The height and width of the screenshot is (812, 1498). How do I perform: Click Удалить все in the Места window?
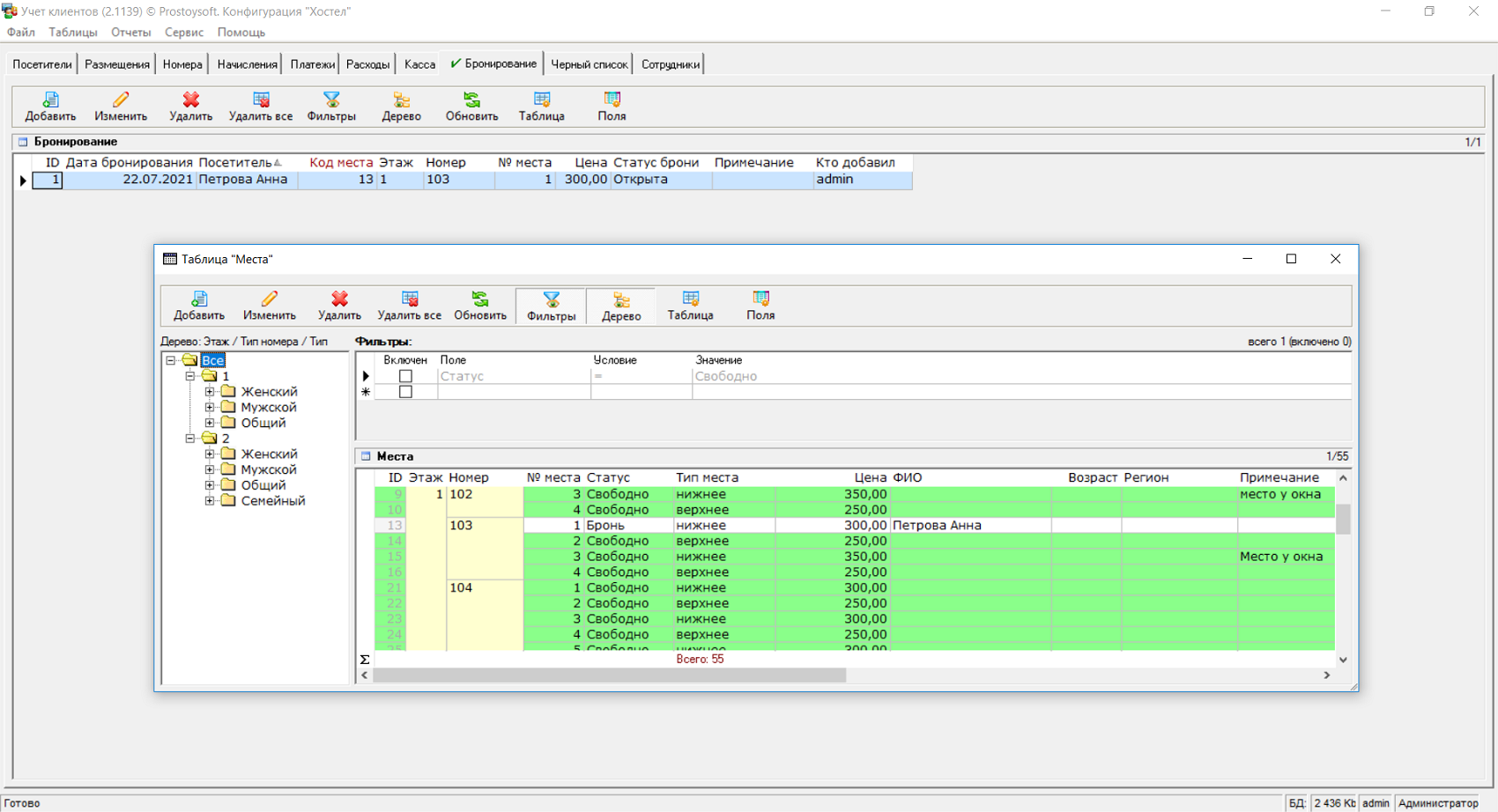(x=409, y=306)
